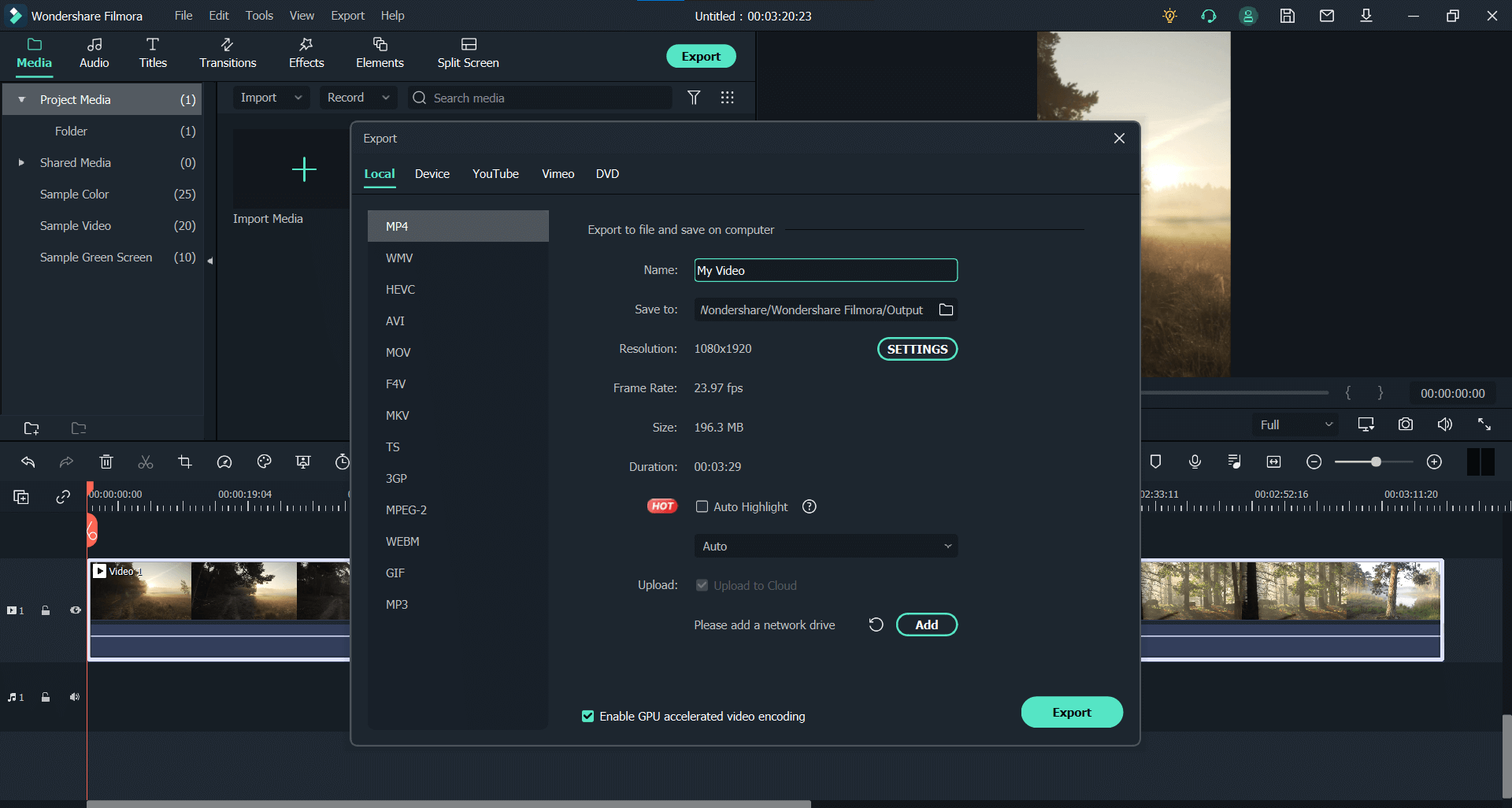The width and height of the screenshot is (1512, 808).
Task: Mute audio track 1 speaker icon
Action: 75,697
